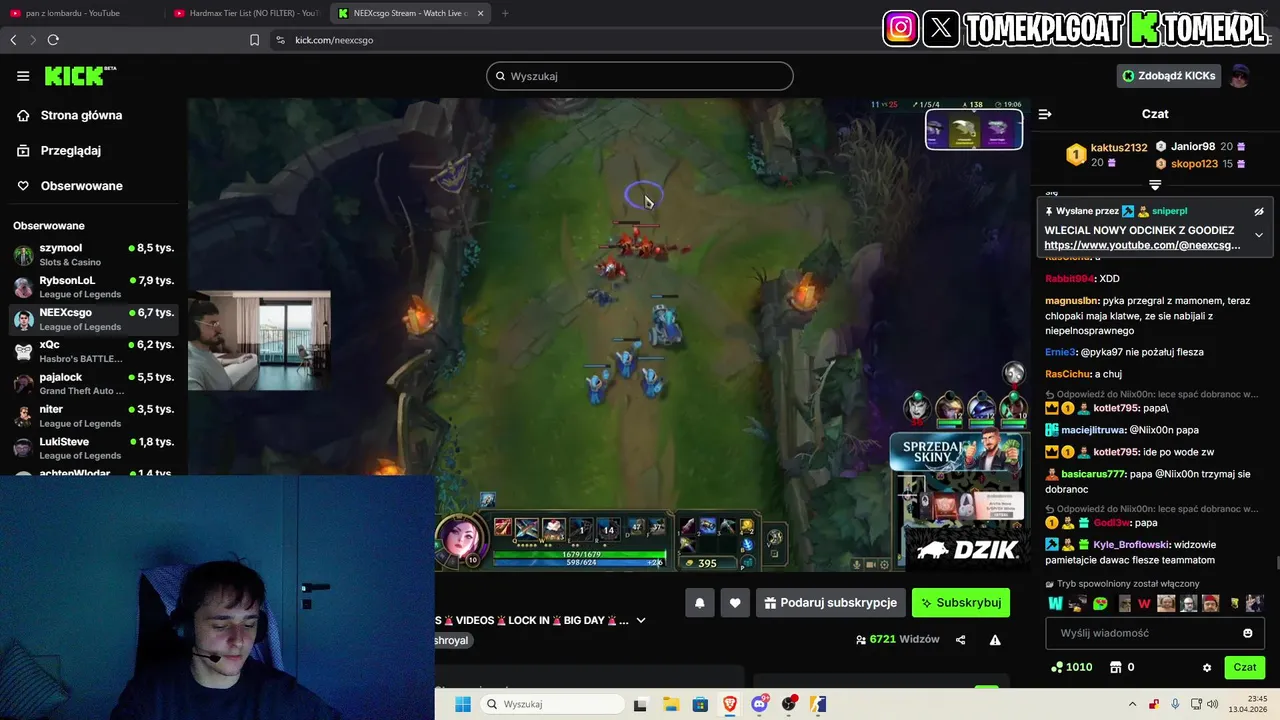Open a new browser tab
The height and width of the screenshot is (720, 1280).
505,13
